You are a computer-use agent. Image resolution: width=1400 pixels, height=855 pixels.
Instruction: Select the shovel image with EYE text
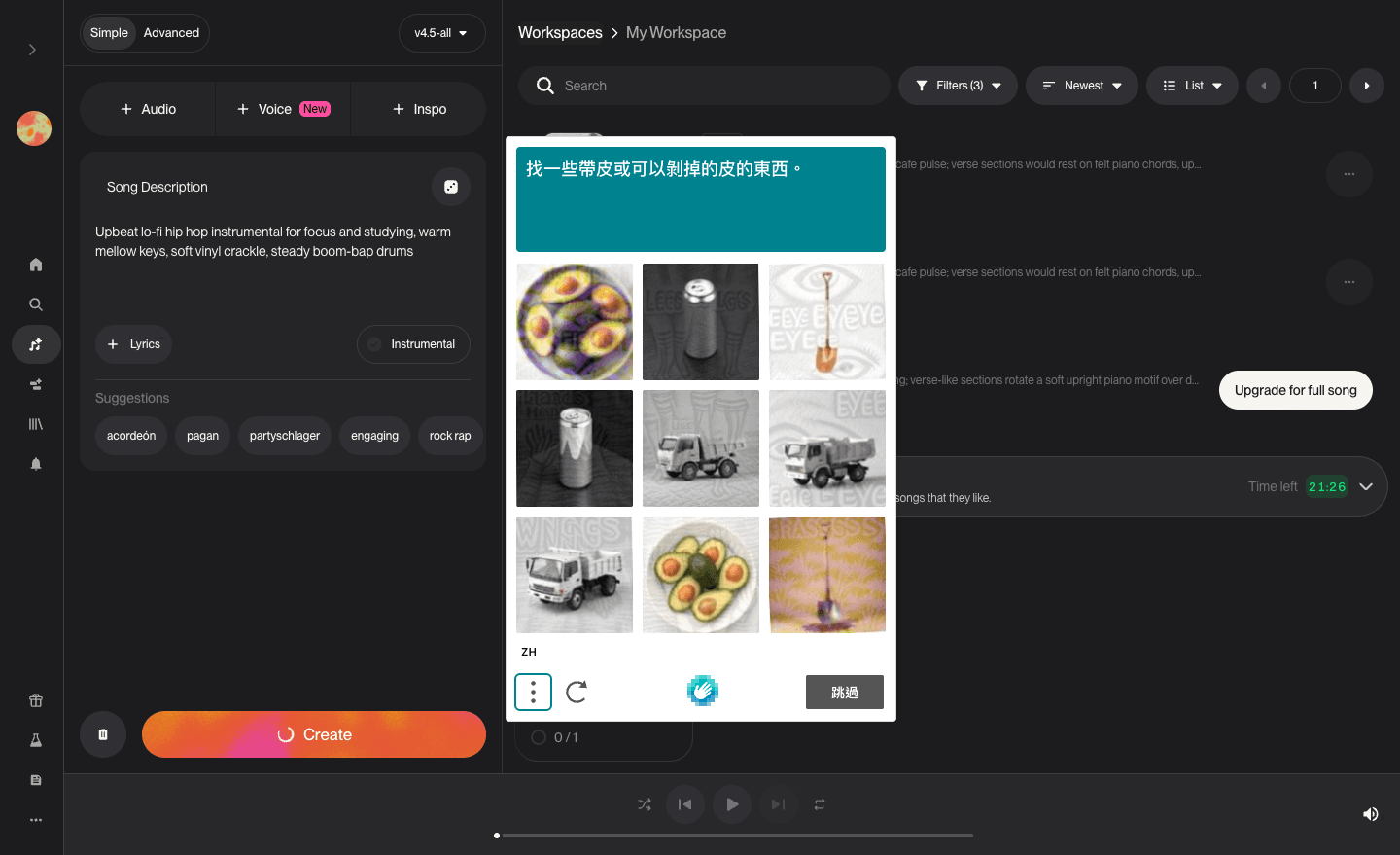click(x=827, y=322)
